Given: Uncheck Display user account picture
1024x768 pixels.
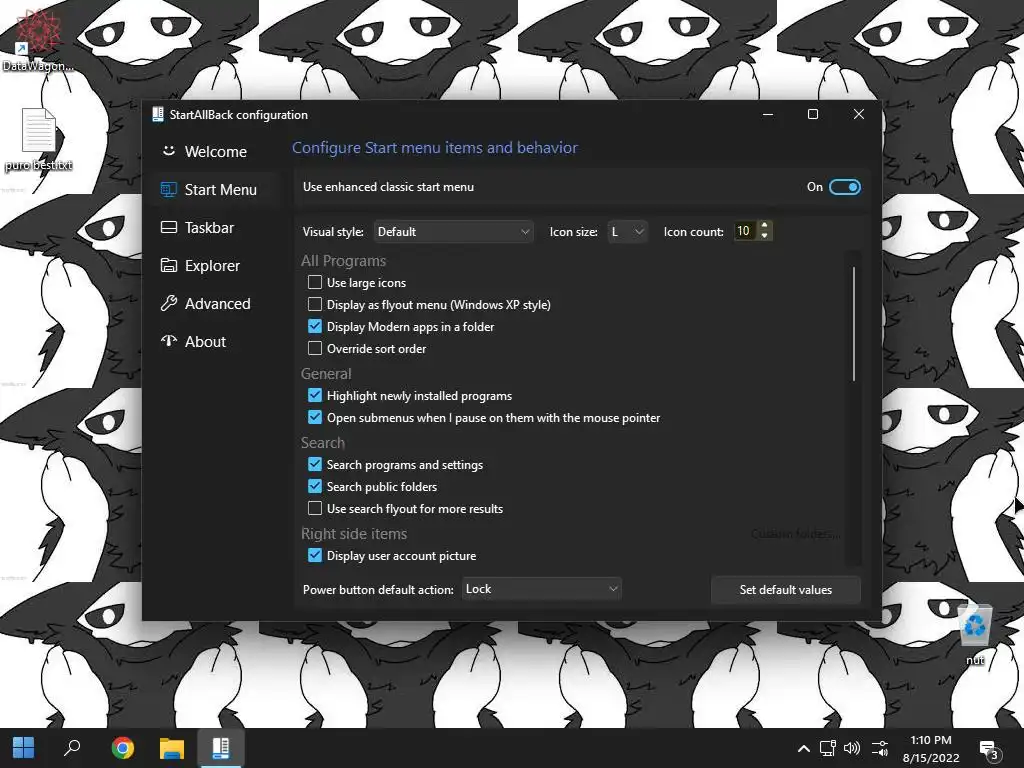Looking at the screenshot, I should coord(315,555).
